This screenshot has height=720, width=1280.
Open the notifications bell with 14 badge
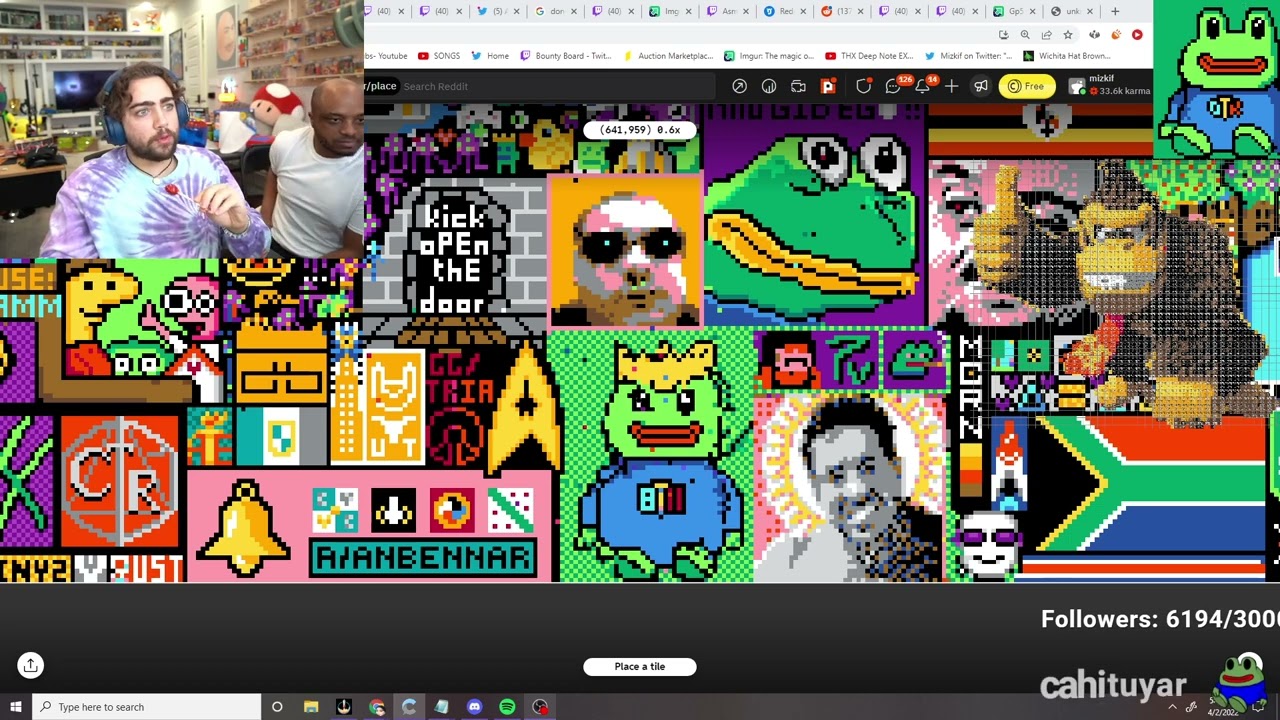[x=923, y=86]
